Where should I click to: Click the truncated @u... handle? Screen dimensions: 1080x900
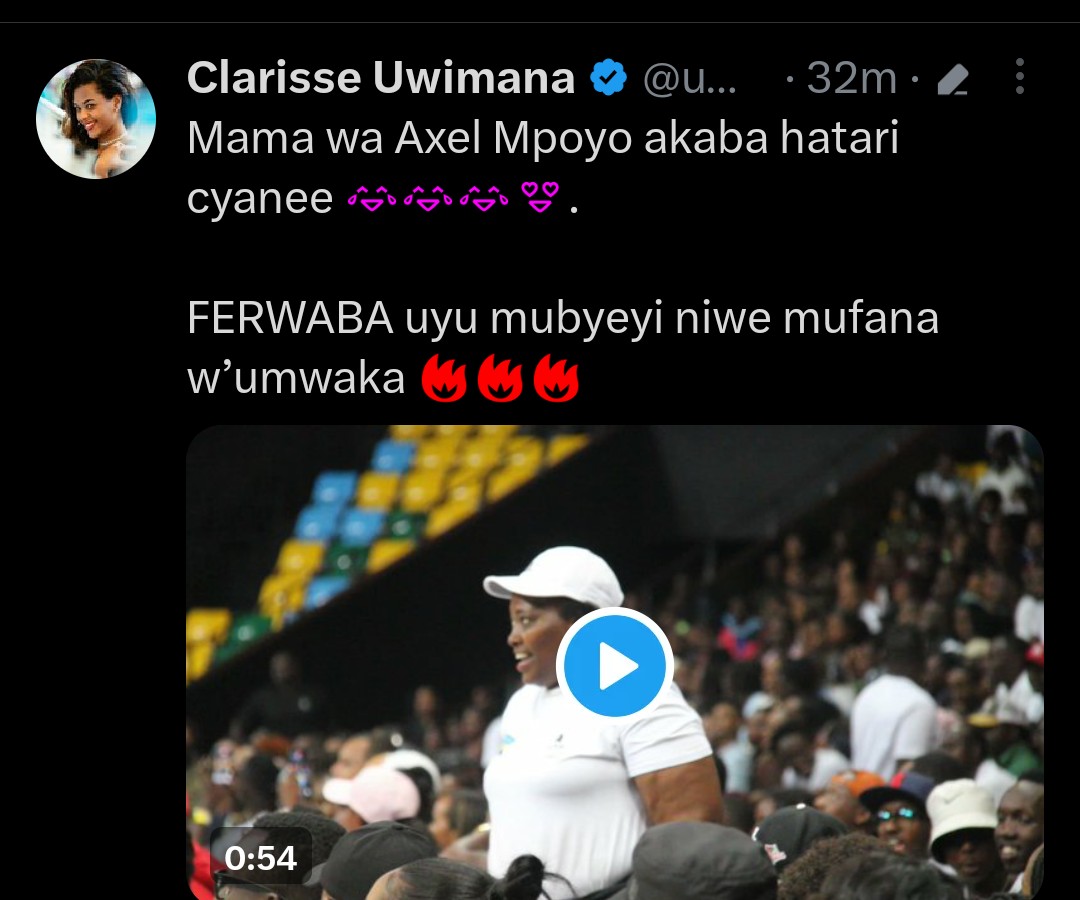pyautogui.click(x=689, y=78)
